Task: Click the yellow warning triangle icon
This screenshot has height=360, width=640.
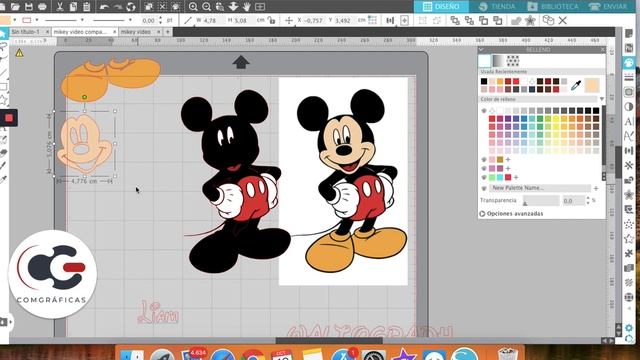Action: tap(19, 53)
